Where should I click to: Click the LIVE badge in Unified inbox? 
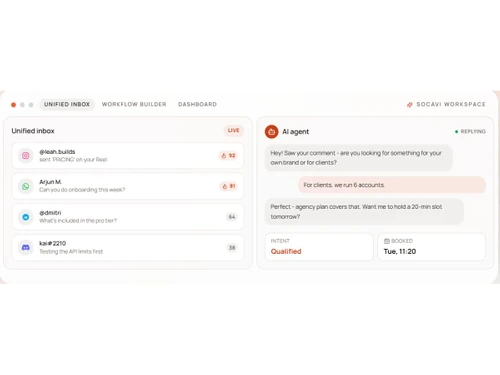(233, 130)
